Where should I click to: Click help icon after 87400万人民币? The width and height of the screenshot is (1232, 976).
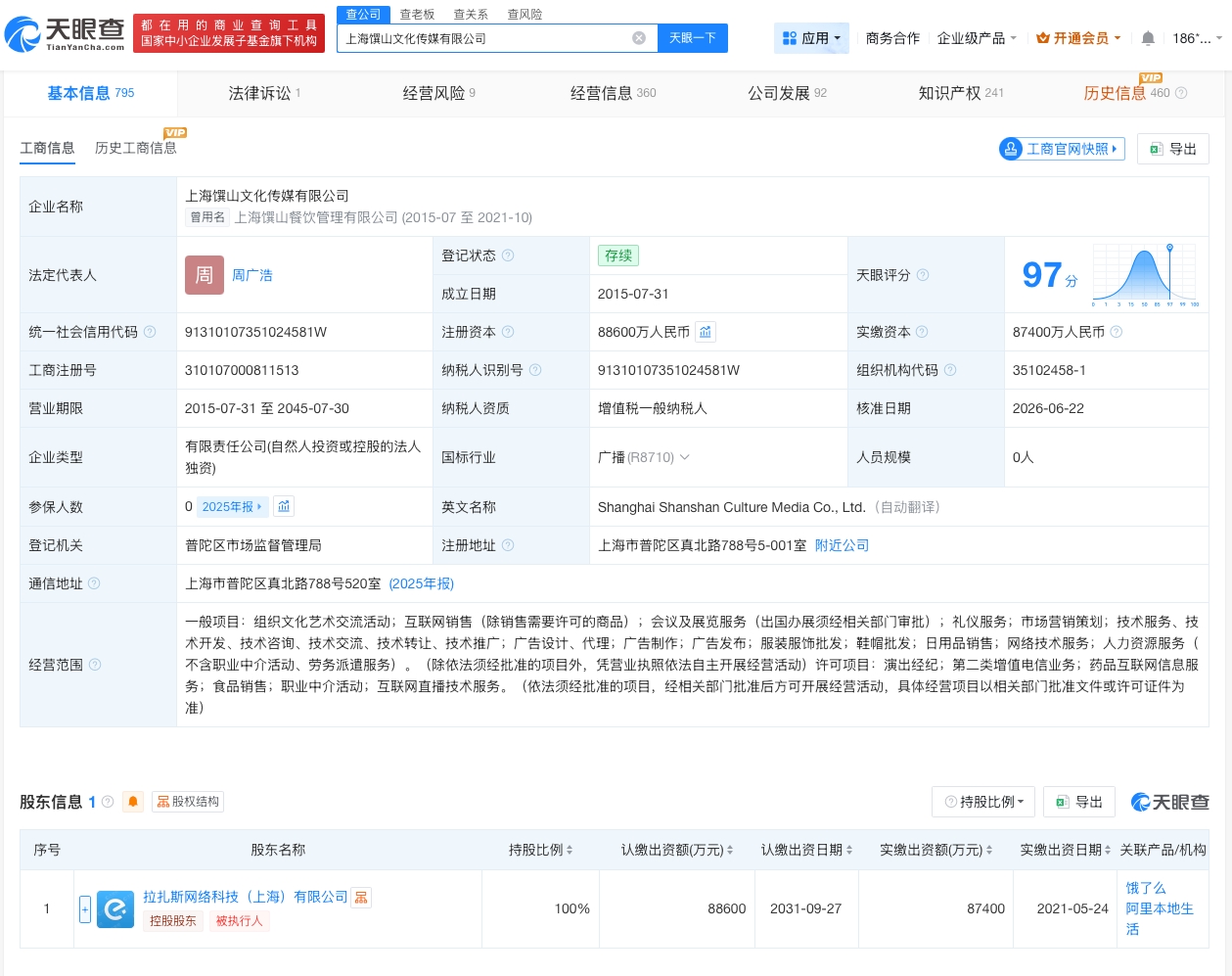[1117, 332]
